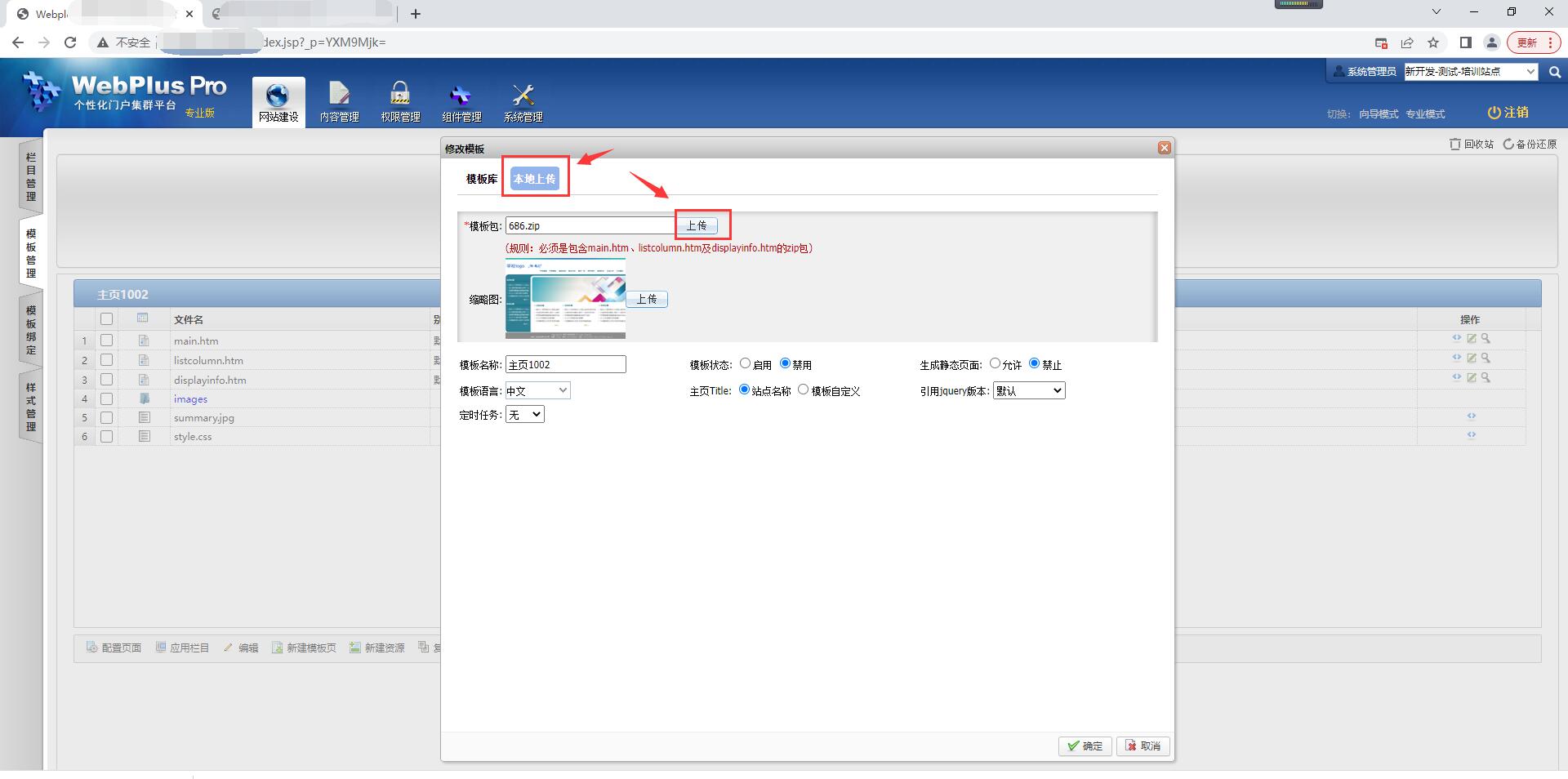Image resolution: width=1568 pixels, height=779 pixels.
Task: Click the search magnifier icon top right
Action: point(1555,72)
